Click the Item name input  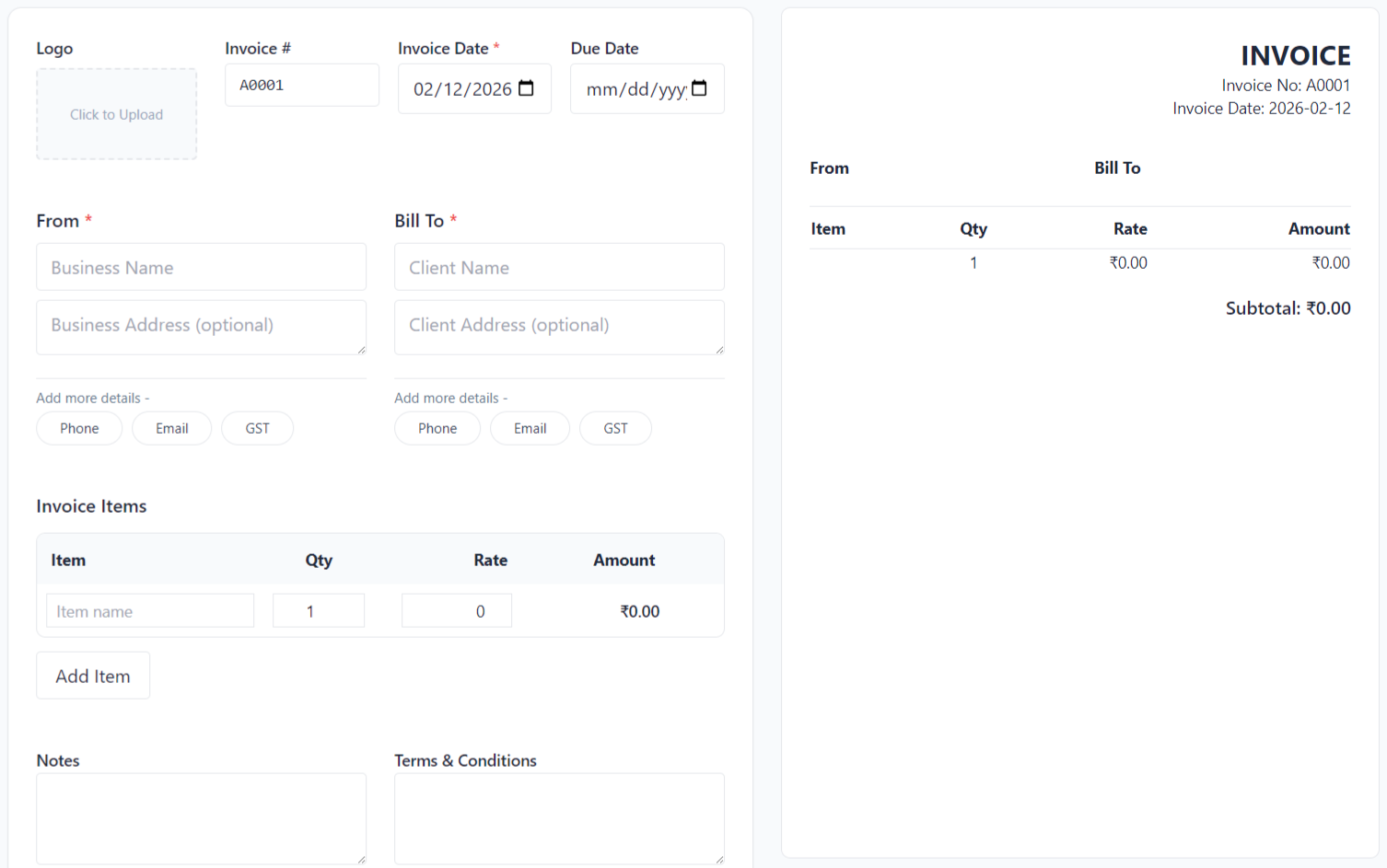149,610
